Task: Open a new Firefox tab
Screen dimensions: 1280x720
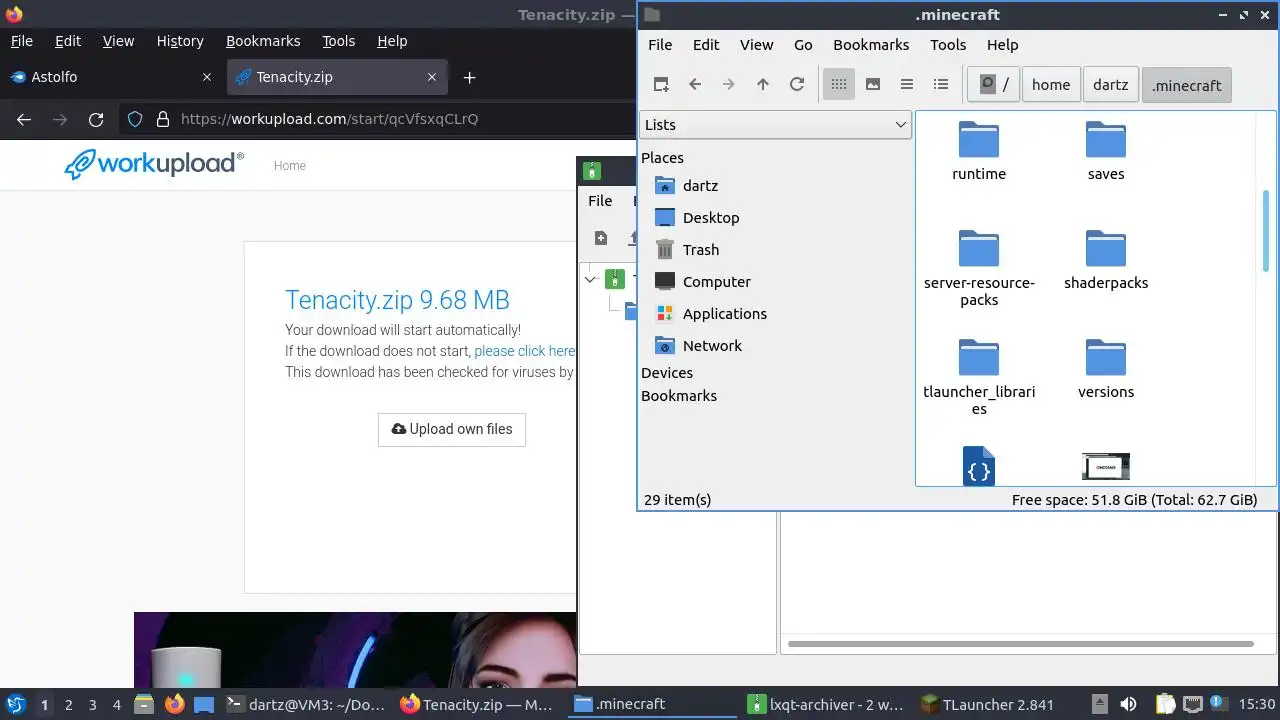Action: coord(469,77)
